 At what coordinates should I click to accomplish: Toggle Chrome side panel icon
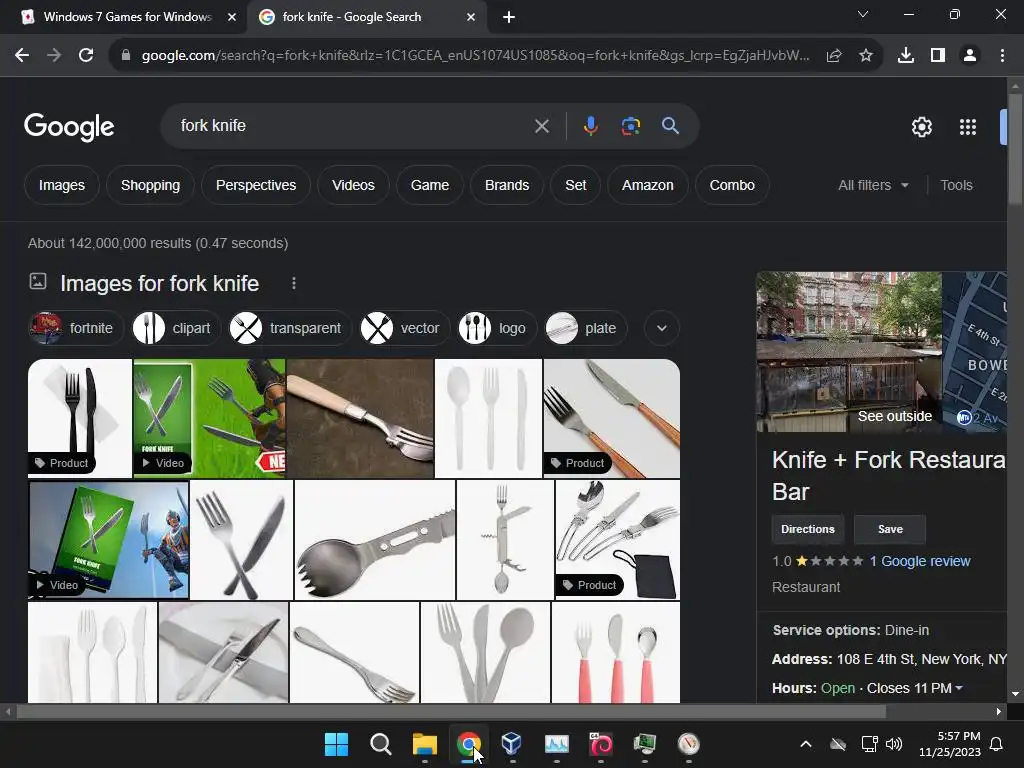[x=938, y=56]
